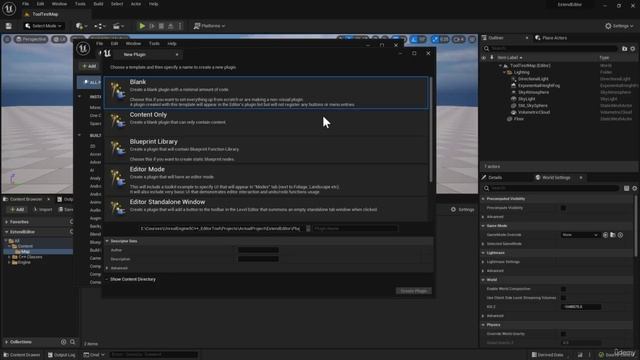Image resolution: width=640 pixels, height=360 pixels.
Task: Expand the Favorites section in Content Browser
Action: [7, 222]
